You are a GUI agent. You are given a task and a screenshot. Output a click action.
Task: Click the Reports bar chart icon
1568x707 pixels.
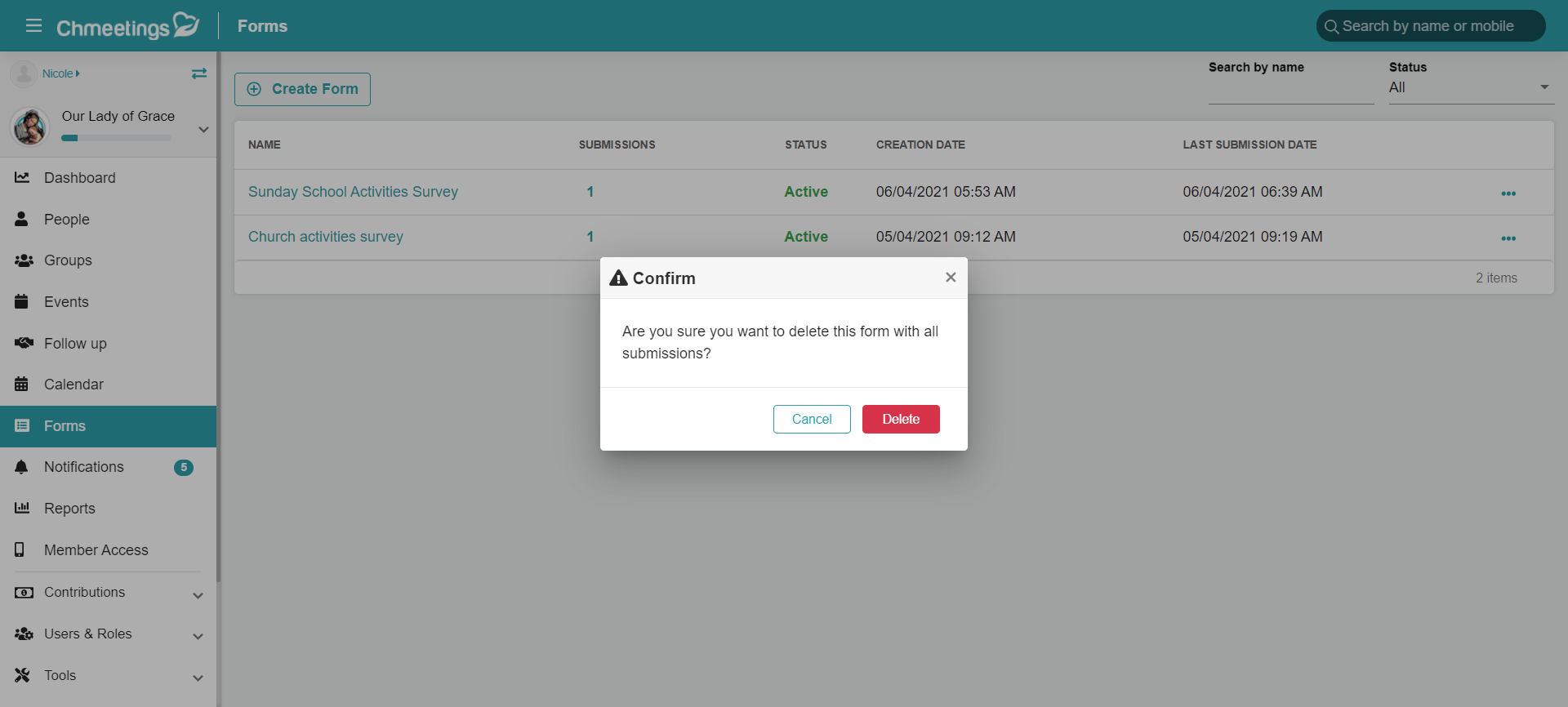[22, 508]
